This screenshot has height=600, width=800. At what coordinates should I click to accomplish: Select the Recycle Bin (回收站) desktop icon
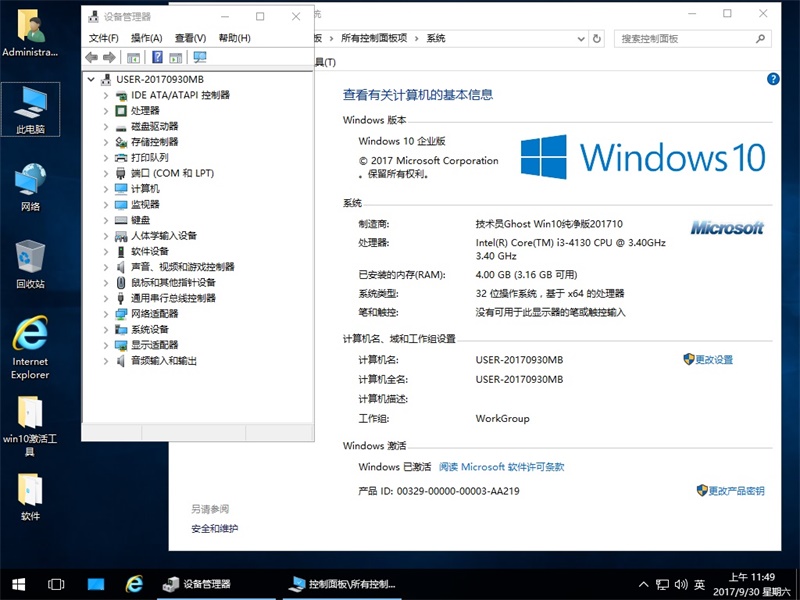30,263
